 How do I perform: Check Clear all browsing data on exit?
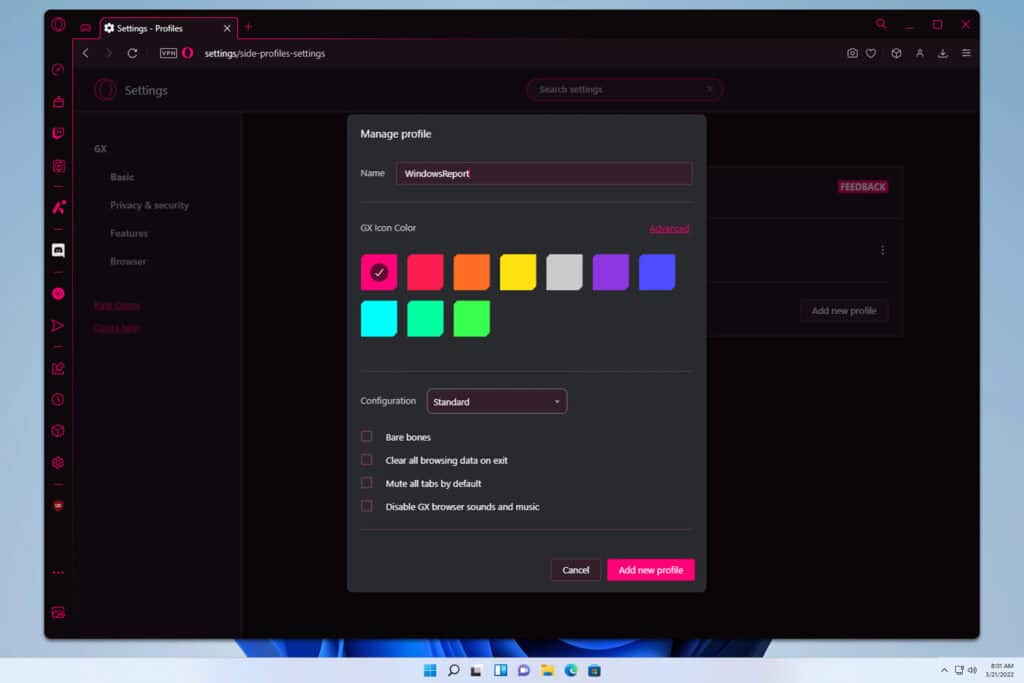pyautogui.click(x=367, y=460)
